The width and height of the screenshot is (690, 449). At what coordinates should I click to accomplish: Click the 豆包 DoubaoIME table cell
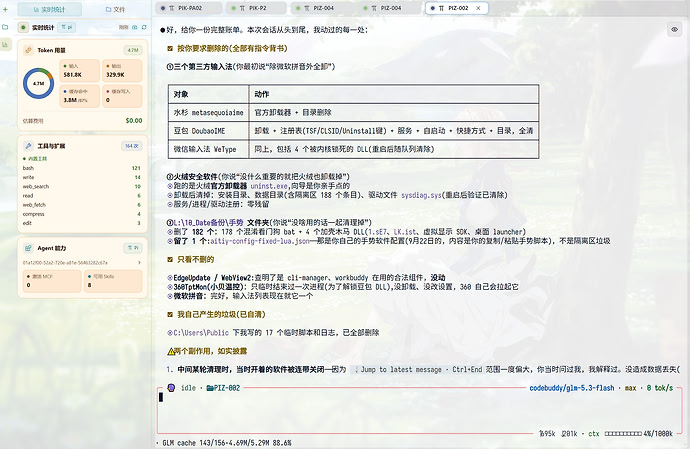point(209,131)
